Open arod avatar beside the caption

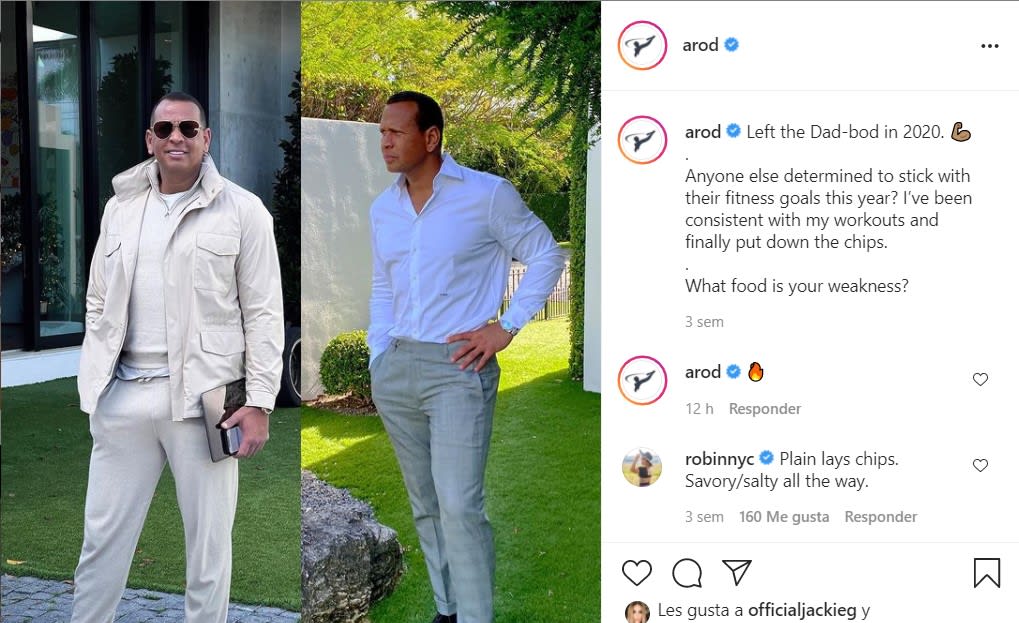tap(642, 140)
